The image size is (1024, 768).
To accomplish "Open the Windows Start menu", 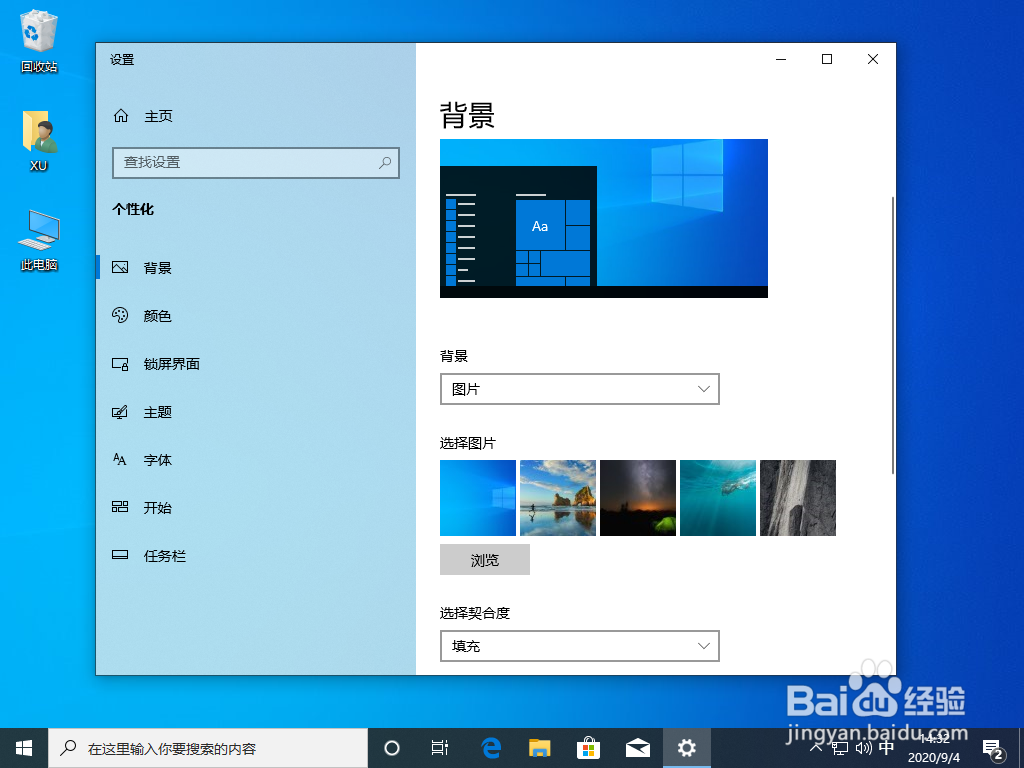I will tap(24, 748).
